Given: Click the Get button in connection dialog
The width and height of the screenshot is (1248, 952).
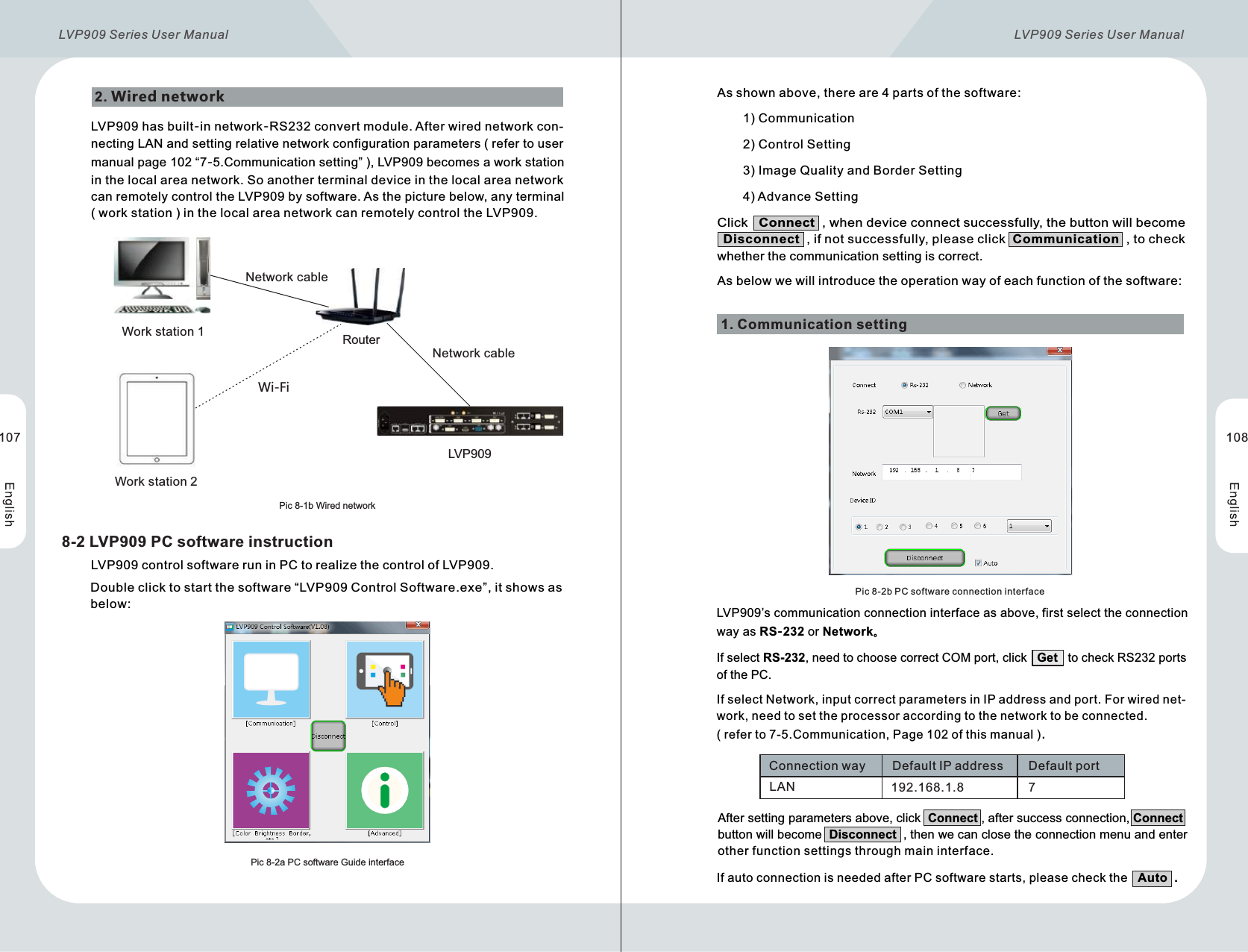Looking at the screenshot, I should tap(1003, 413).
